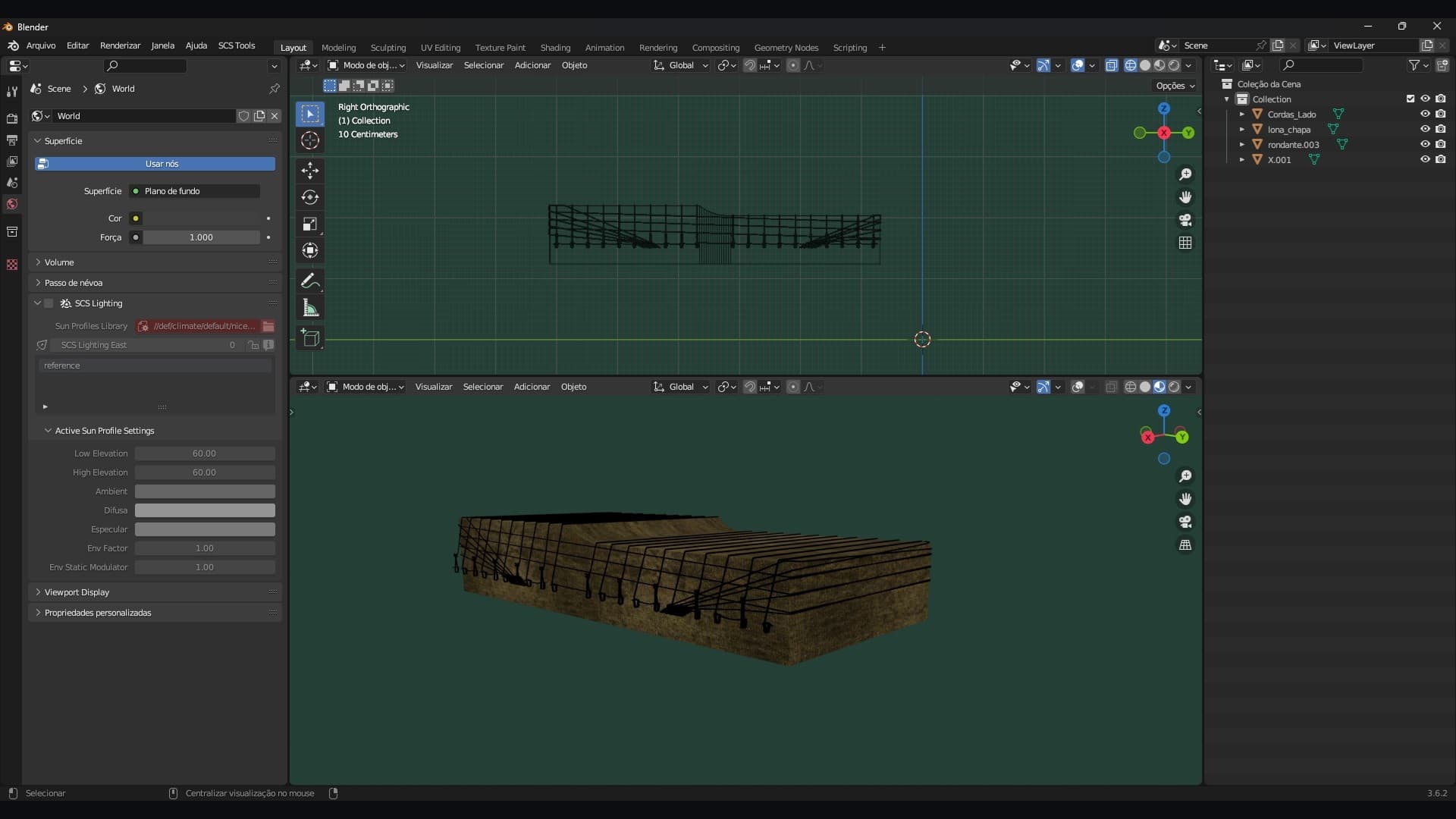Hide lona_chapa in viewport
The image size is (1456, 819).
1425,129
